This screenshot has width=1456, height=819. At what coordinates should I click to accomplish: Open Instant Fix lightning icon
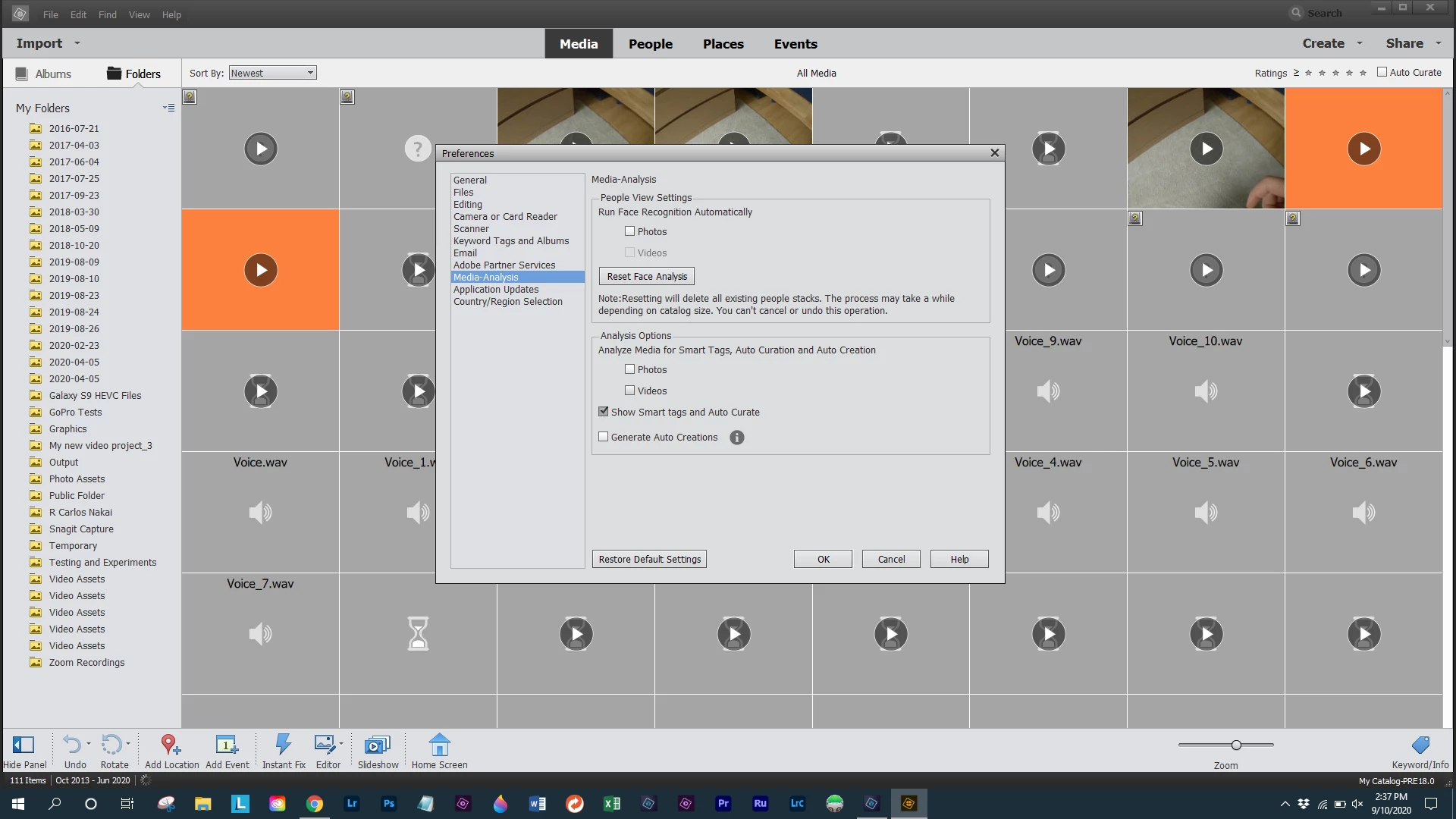(x=283, y=745)
